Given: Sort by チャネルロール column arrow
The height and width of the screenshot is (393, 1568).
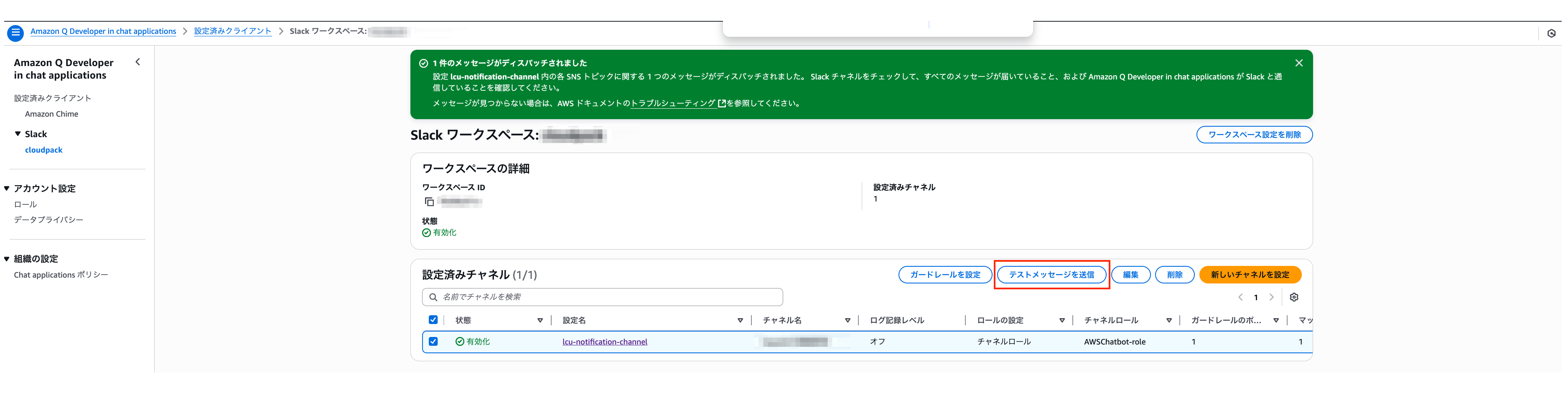Looking at the screenshot, I should [1169, 321].
